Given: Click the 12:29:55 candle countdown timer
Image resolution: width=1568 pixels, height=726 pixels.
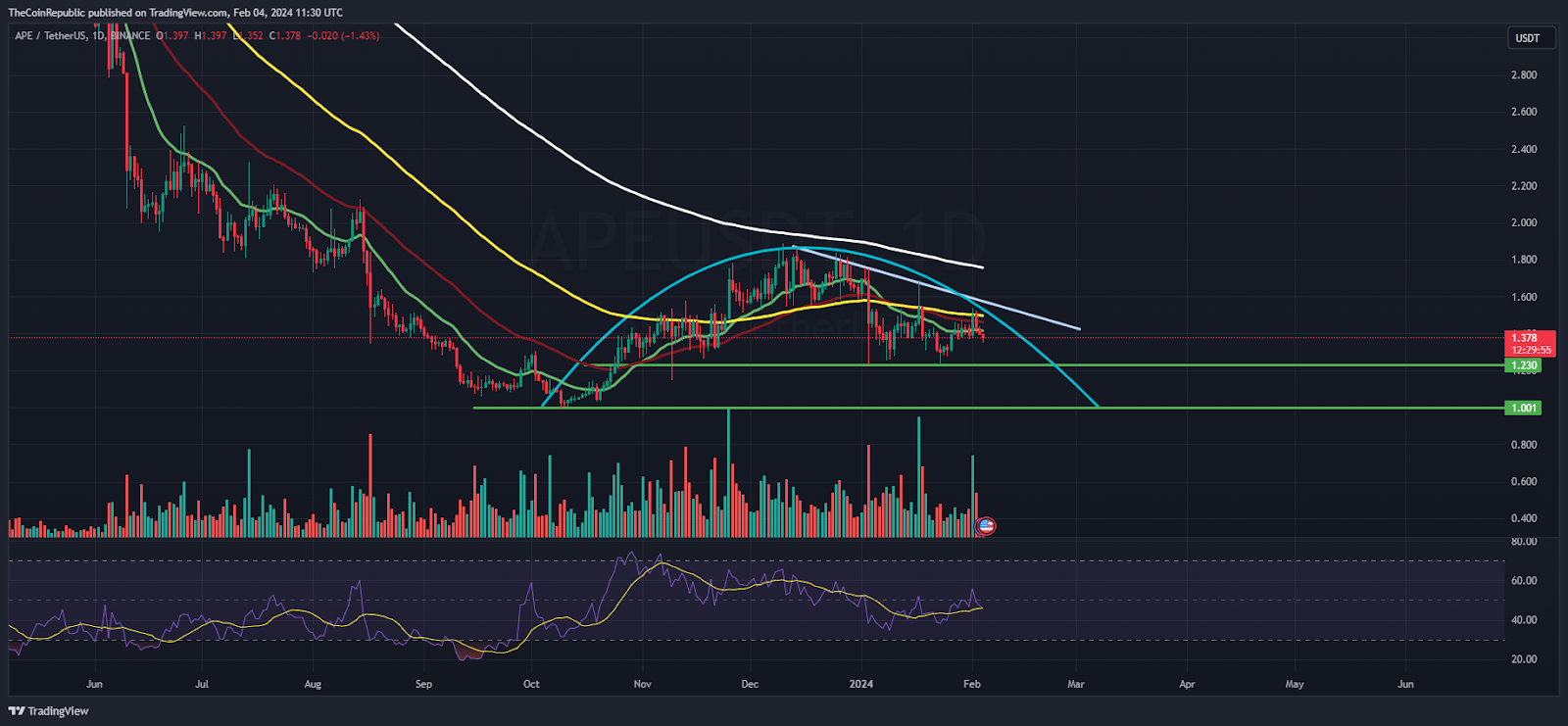Looking at the screenshot, I should pyautogui.click(x=1531, y=350).
